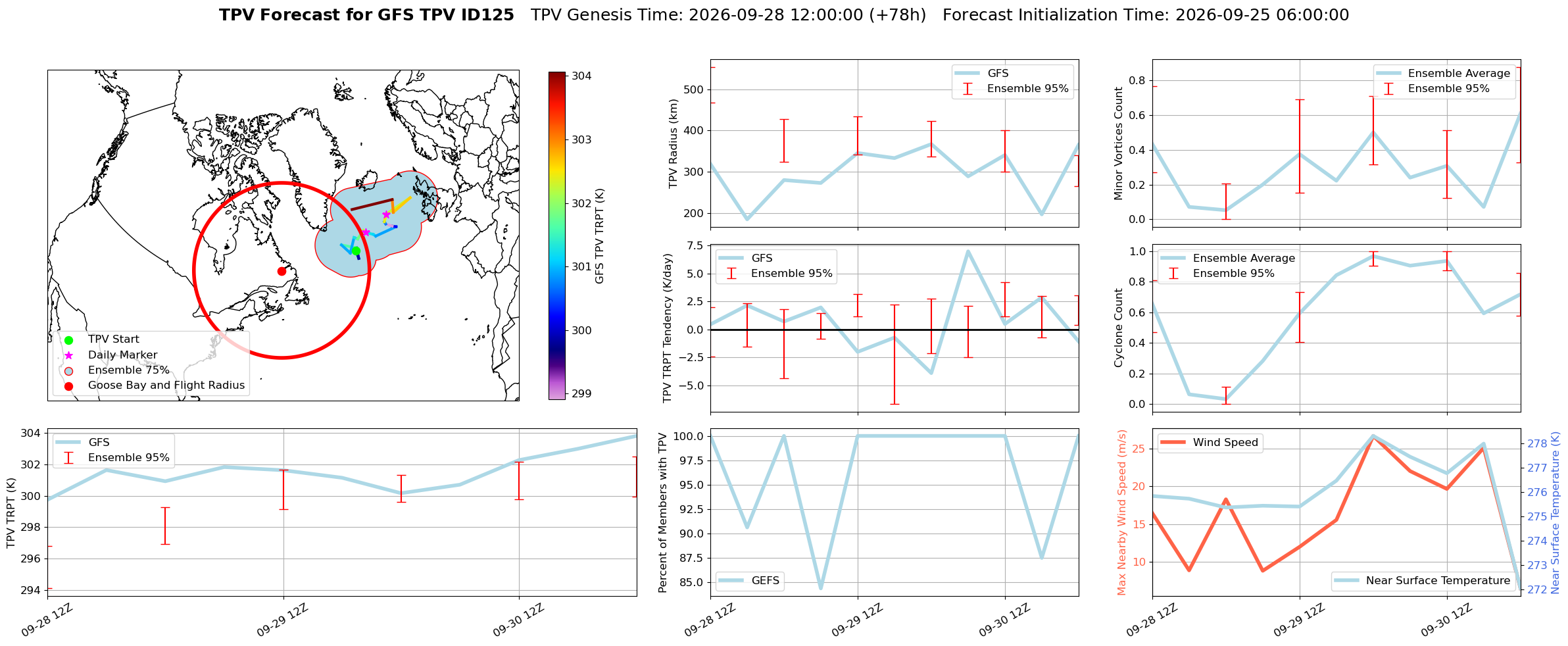Click 'Ensemble Average' legend in Minor Vortices chart

tap(1443, 74)
